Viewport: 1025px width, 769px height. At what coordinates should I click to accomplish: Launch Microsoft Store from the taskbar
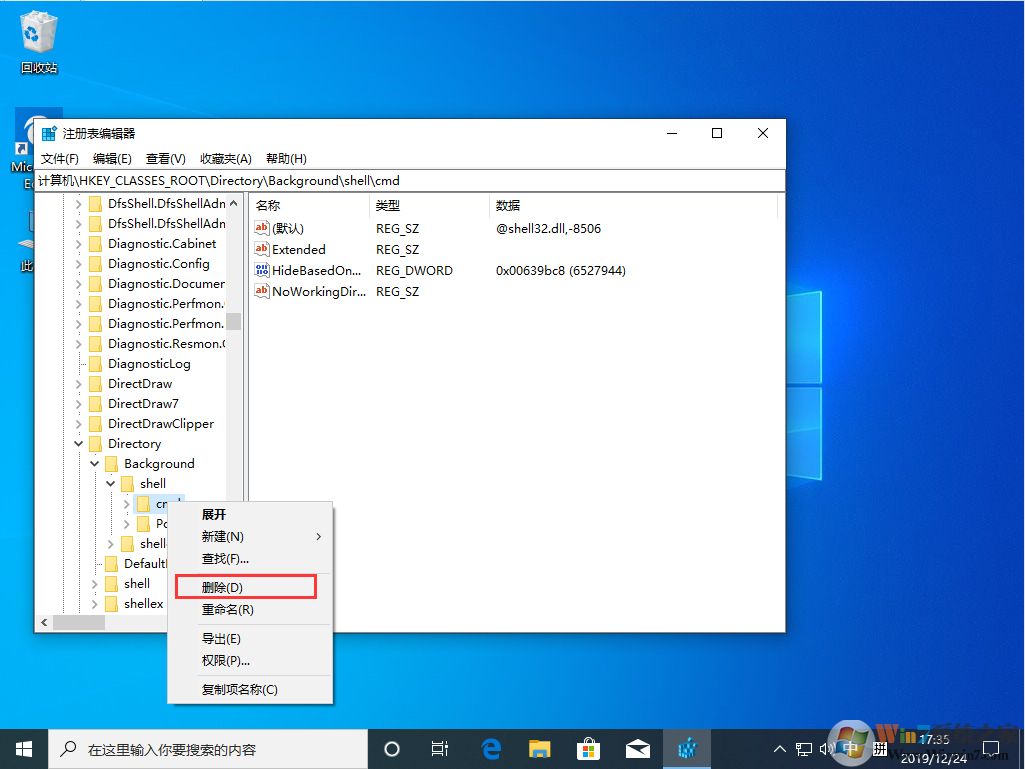coord(589,748)
